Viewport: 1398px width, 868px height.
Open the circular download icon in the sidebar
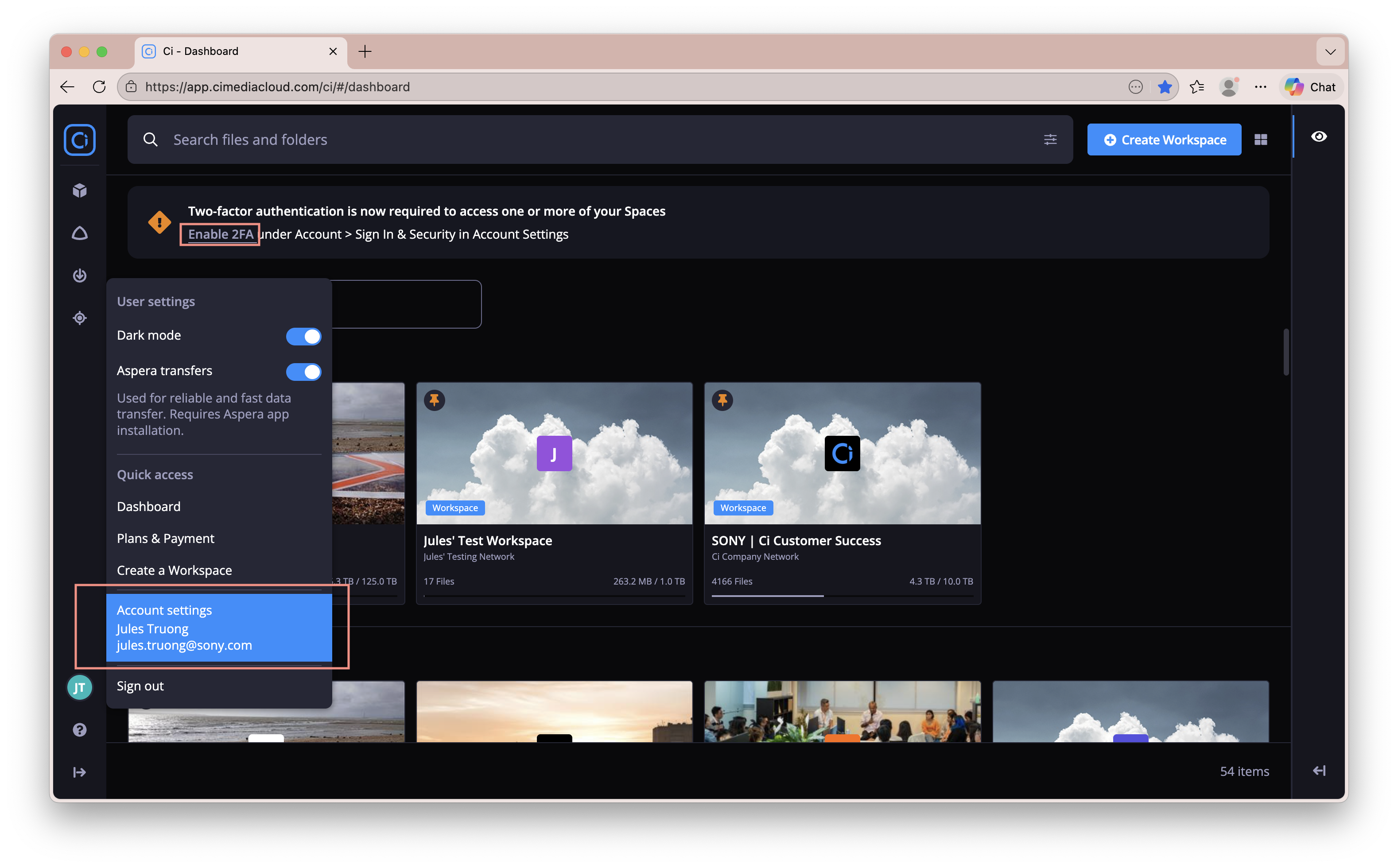(79, 275)
